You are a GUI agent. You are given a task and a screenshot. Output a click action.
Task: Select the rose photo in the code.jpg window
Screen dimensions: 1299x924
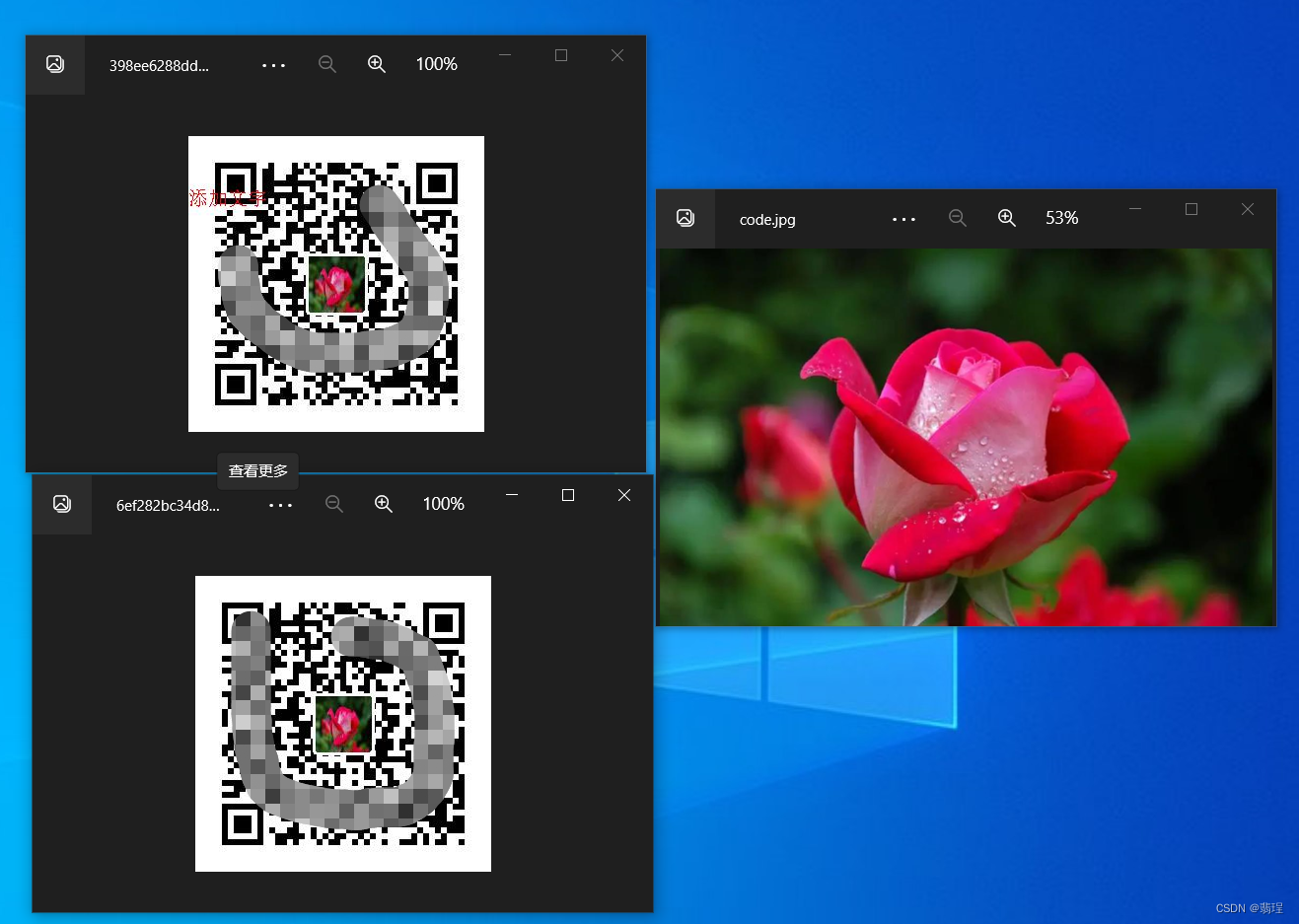(x=966, y=437)
